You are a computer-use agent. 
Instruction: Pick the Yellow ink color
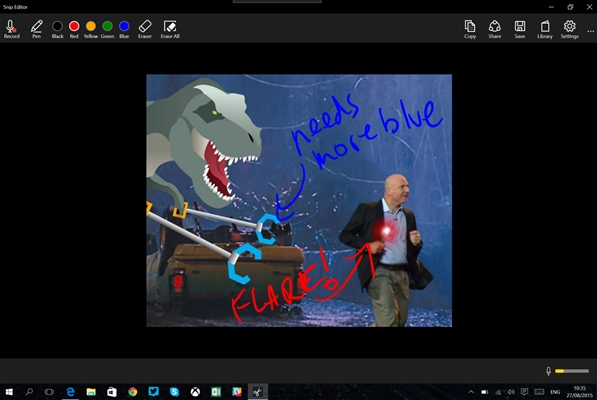tap(91, 29)
